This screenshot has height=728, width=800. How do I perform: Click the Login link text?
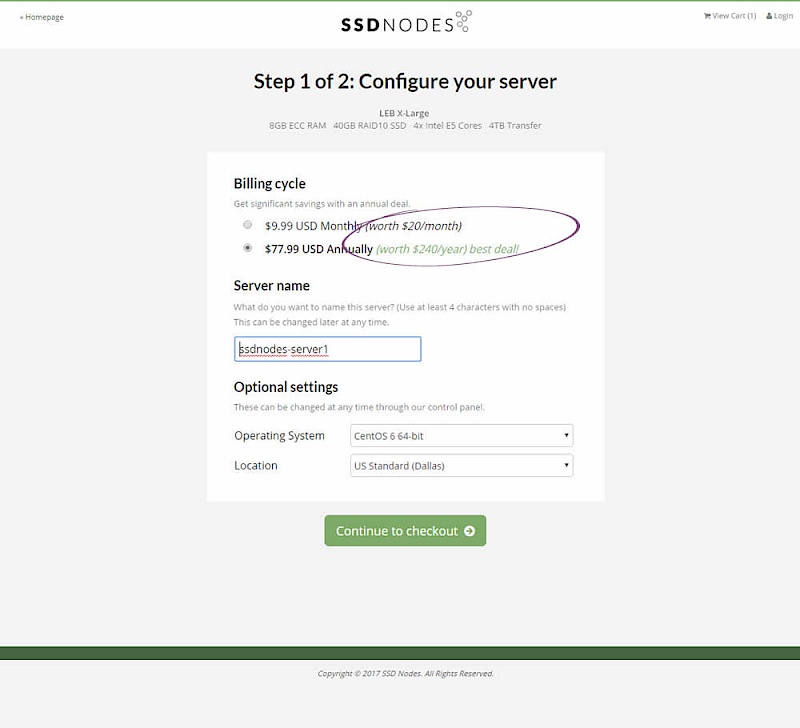pyautogui.click(x=783, y=16)
